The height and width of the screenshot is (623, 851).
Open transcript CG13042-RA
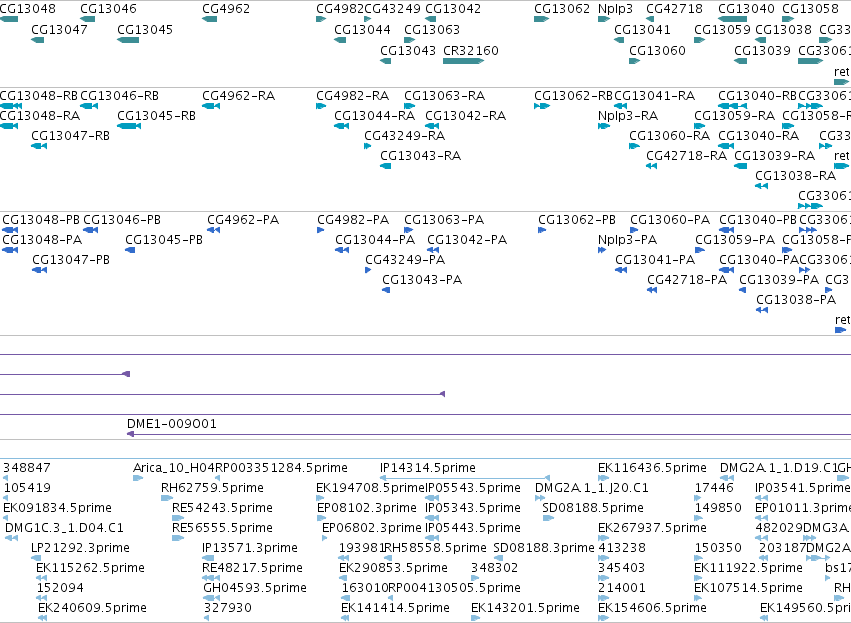466,116
